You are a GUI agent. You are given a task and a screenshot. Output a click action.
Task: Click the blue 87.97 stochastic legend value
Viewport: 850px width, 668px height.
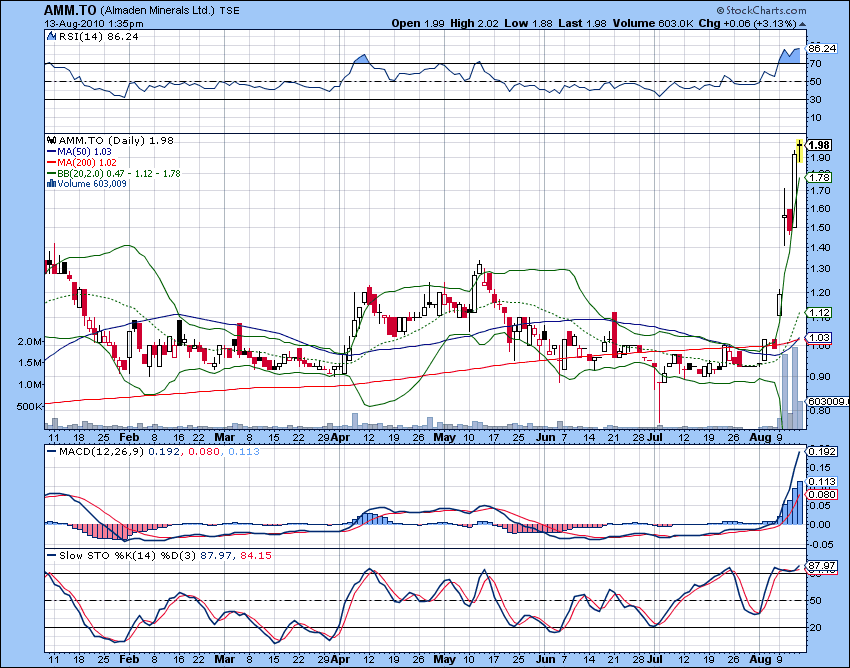click(x=215, y=556)
